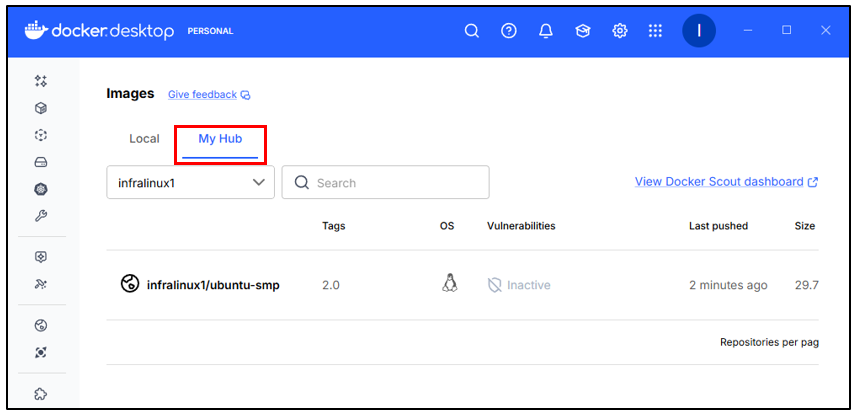The height and width of the screenshot is (414, 855).
Task: Open the apps grid menu icon
Action: [655, 31]
